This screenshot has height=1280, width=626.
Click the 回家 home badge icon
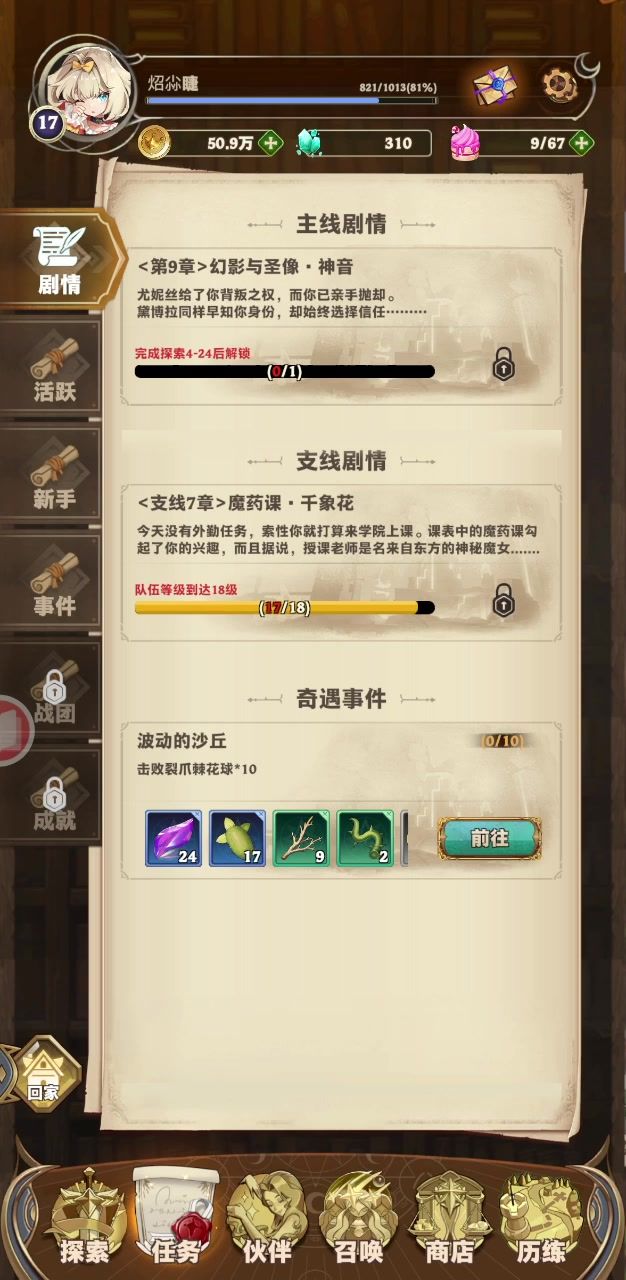pos(44,1074)
